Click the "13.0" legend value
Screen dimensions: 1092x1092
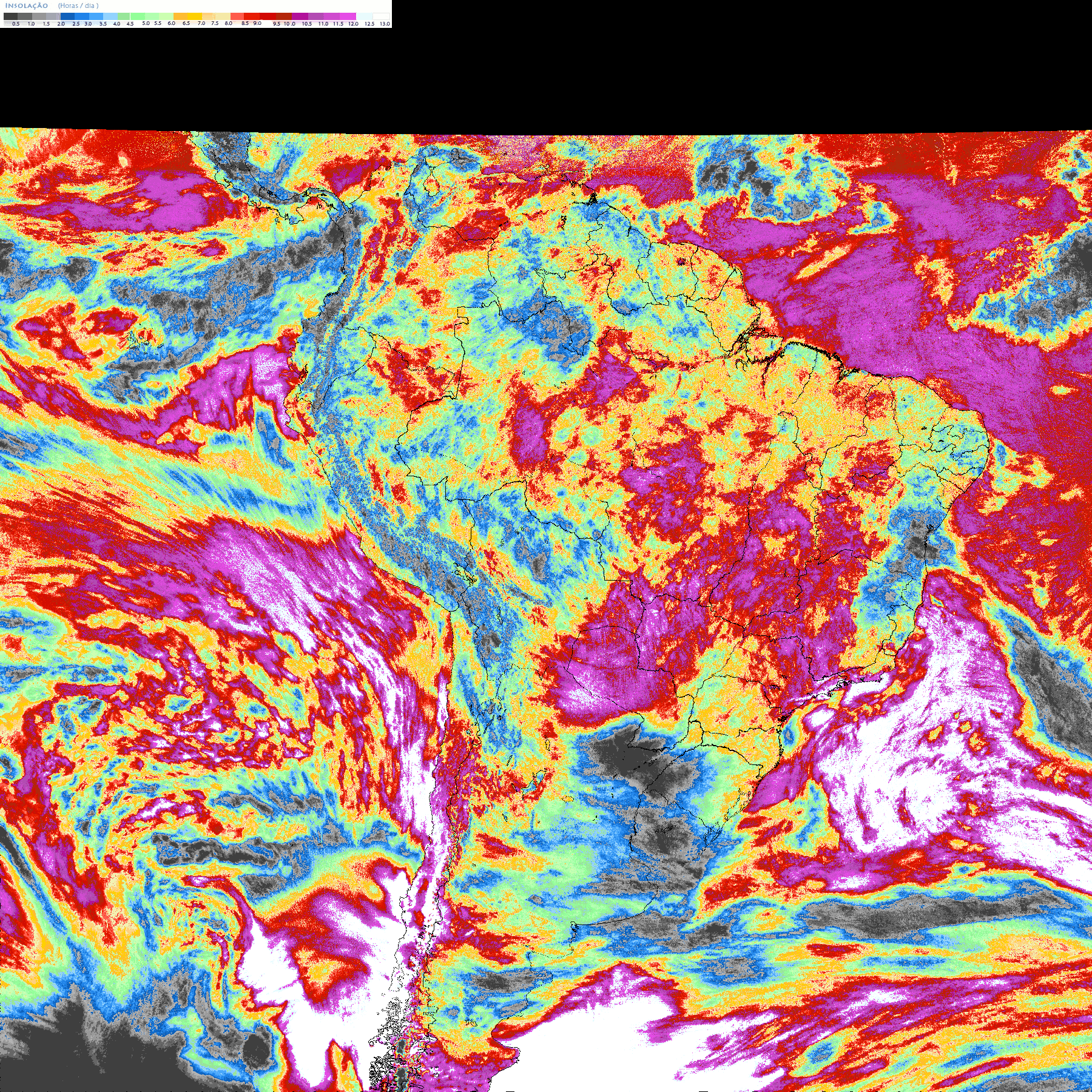(x=385, y=24)
